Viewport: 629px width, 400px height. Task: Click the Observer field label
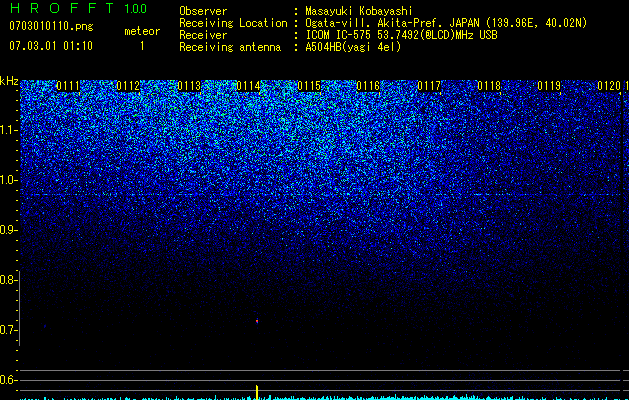point(203,11)
